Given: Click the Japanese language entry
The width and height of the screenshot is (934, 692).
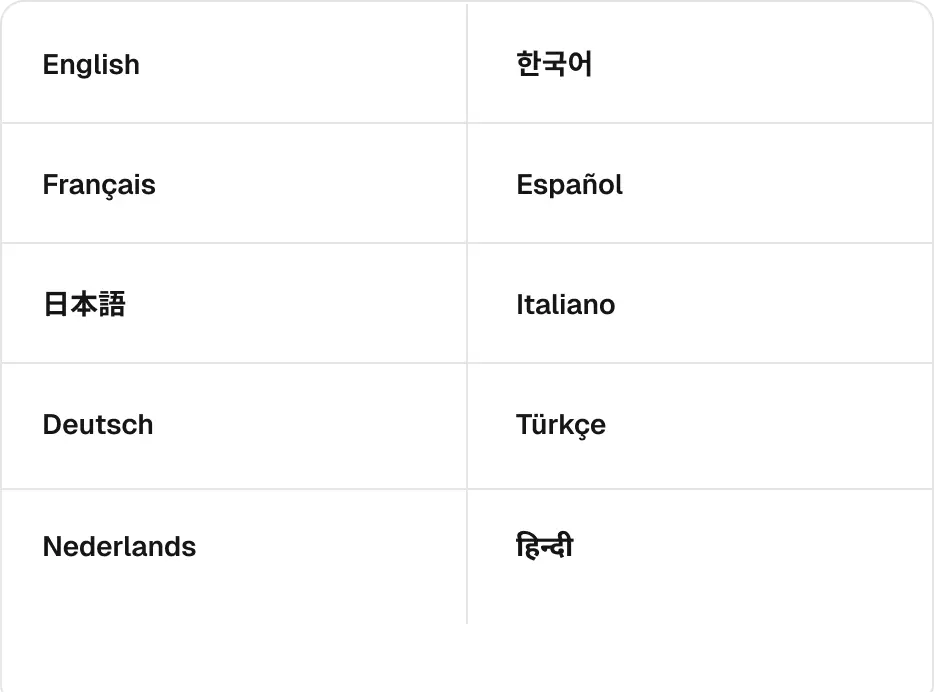Looking at the screenshot, I should pyautogui.click(x=84, y=304).
